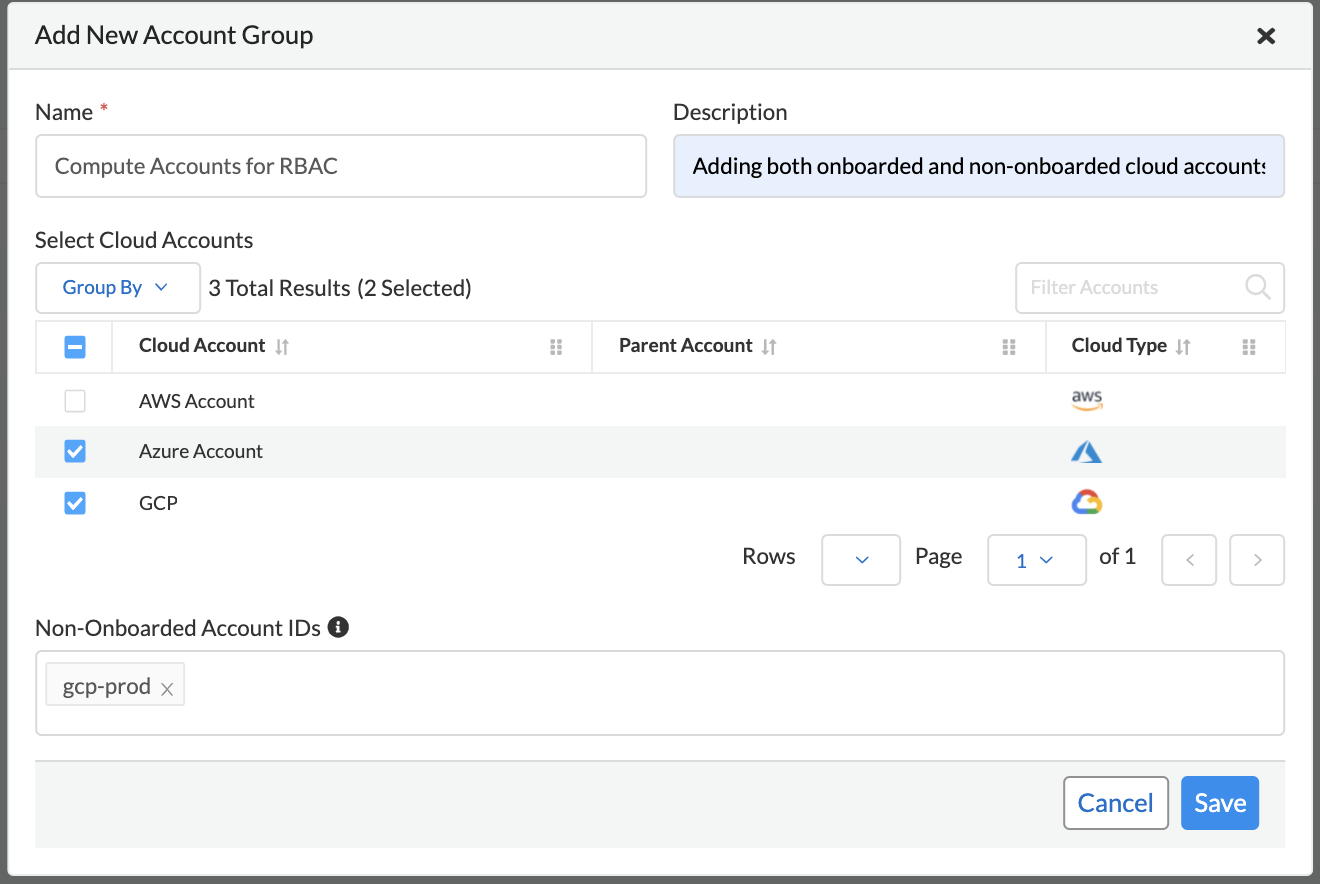The height and width of the screenshot is (884, 1320).
Task: Go to the previous page of results
Action: [x=1189, y=560]
